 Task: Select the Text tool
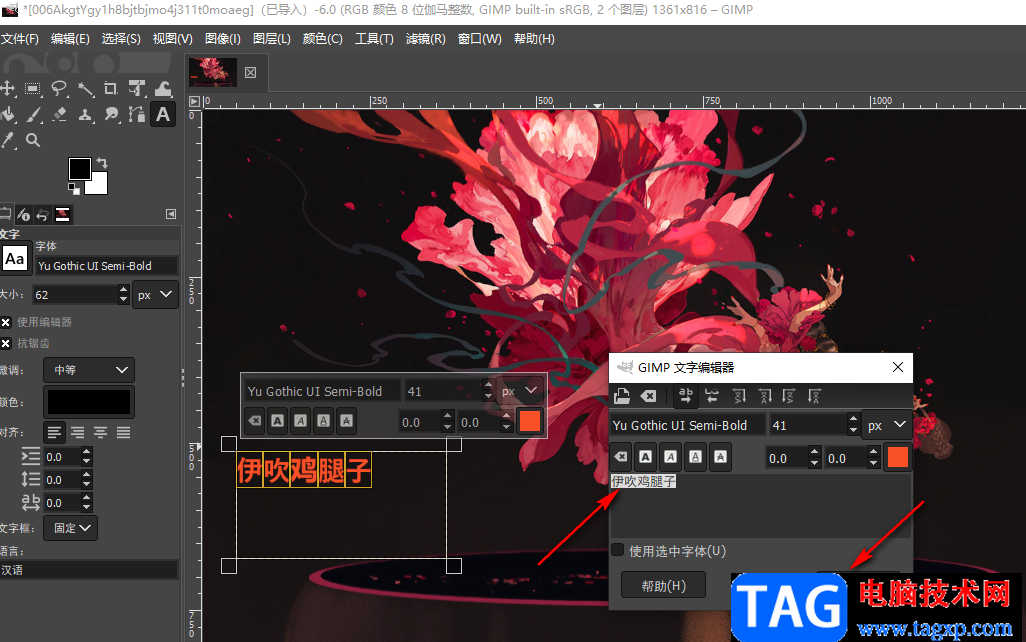click(x=163, y=115)
